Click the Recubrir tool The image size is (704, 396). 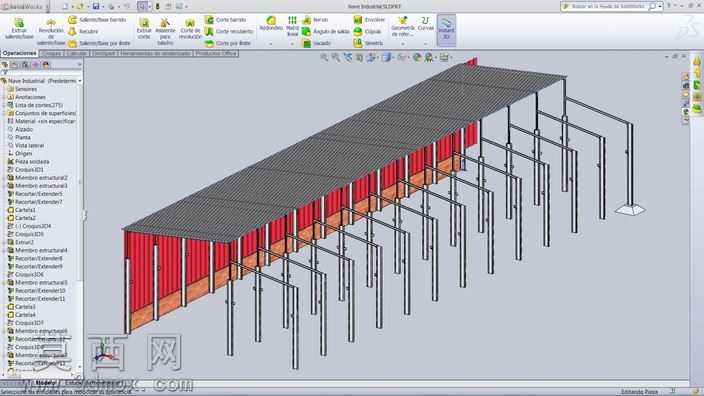tap(84, 31)
